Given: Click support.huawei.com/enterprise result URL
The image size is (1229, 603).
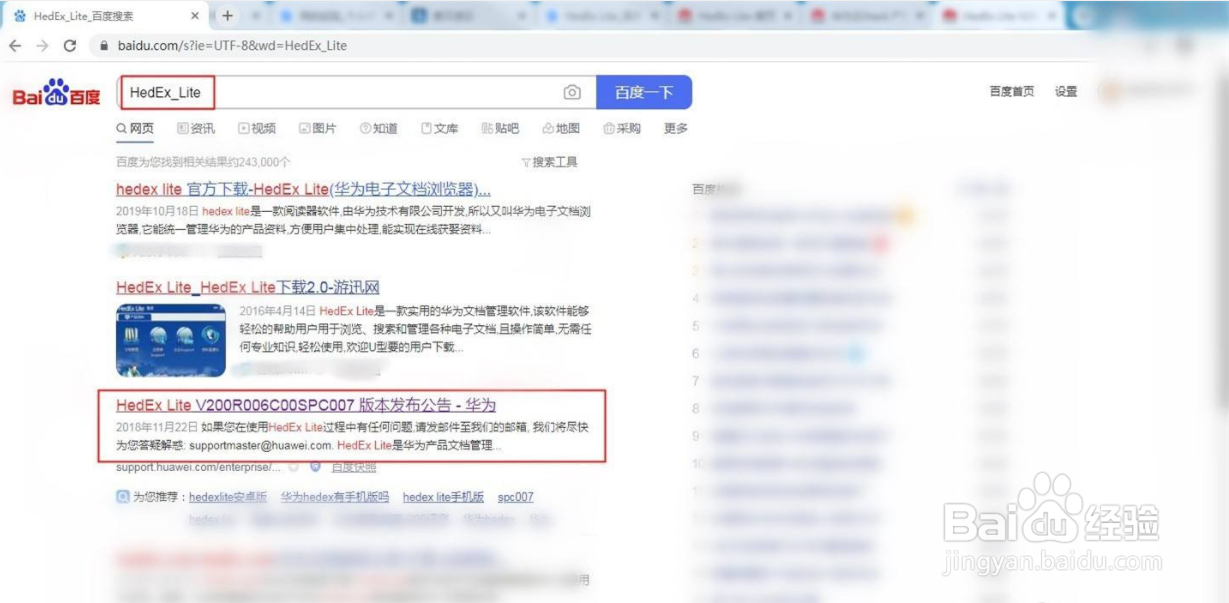Looking at the screenshot, I should 200,467.
